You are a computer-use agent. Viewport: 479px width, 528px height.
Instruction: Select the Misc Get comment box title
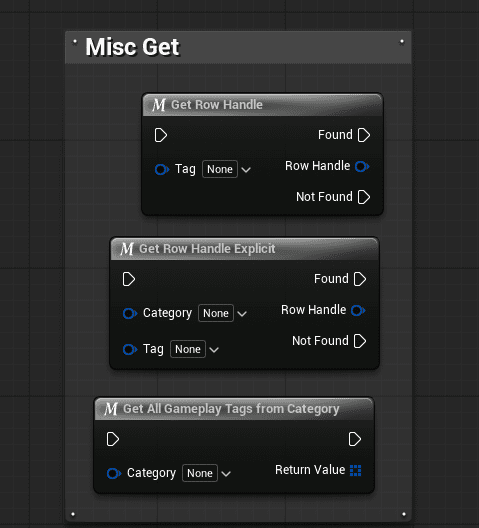[x=132, y=47]
